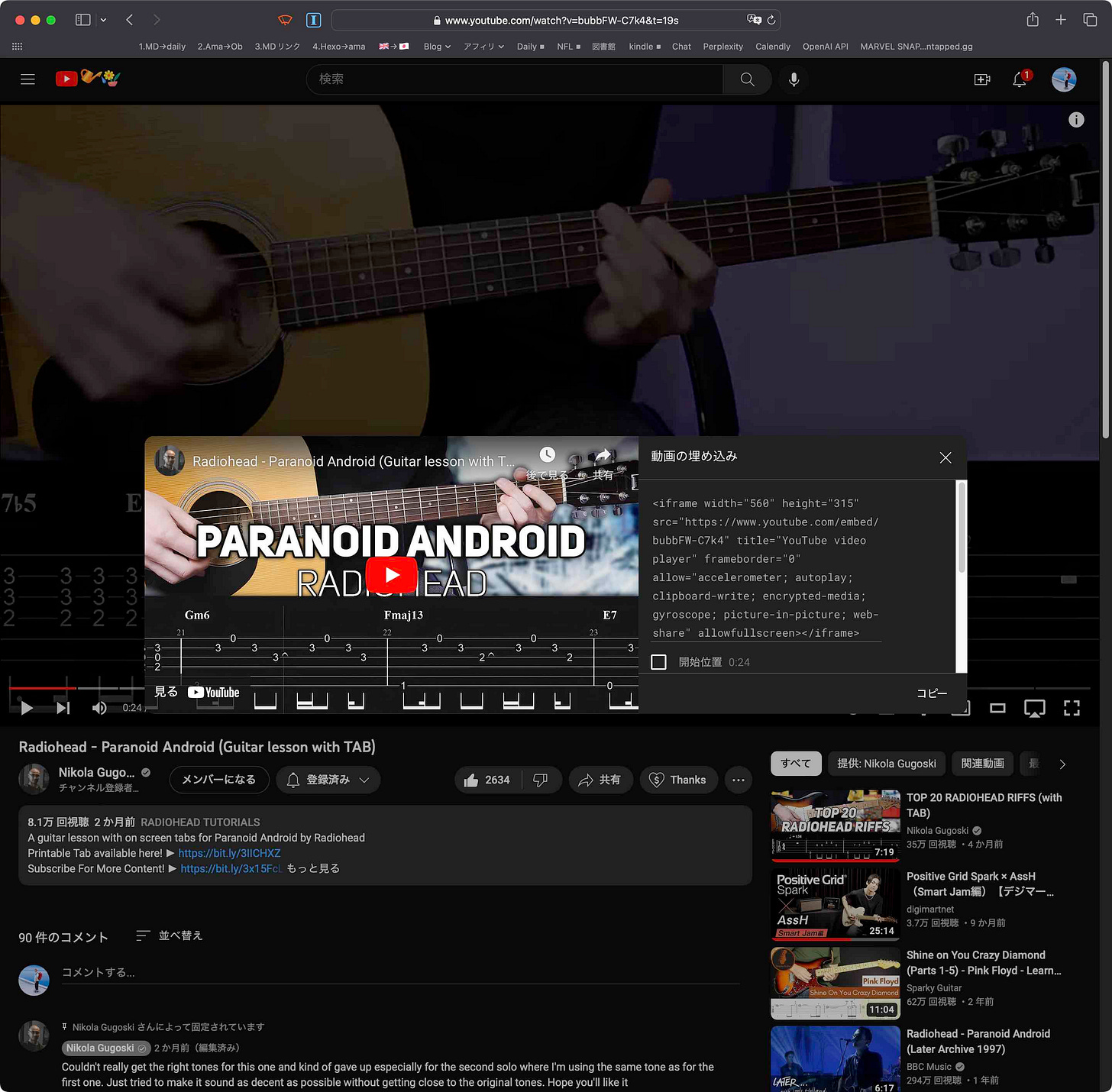This screenshot has height=1092, width=1112.
Task: Expand the description with もっと見る
Action: (x=313, y=868)
